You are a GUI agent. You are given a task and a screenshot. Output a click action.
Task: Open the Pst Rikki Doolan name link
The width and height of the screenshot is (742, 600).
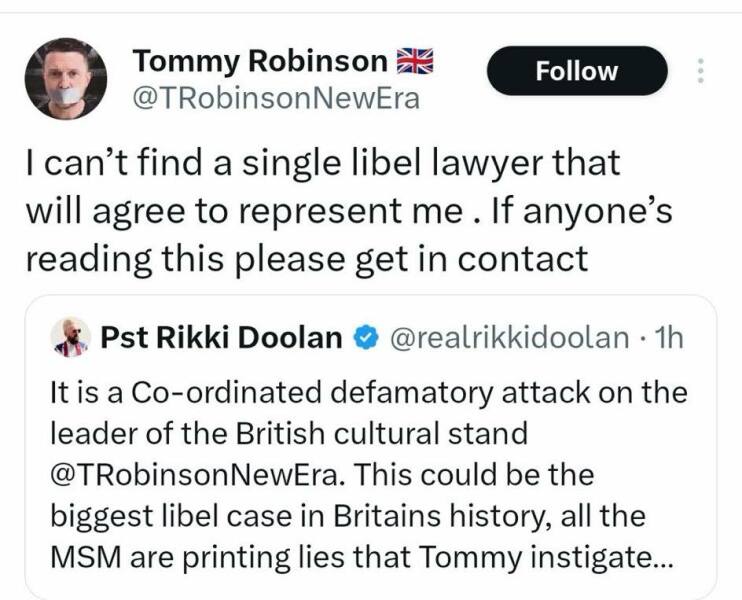click(221, 339)
